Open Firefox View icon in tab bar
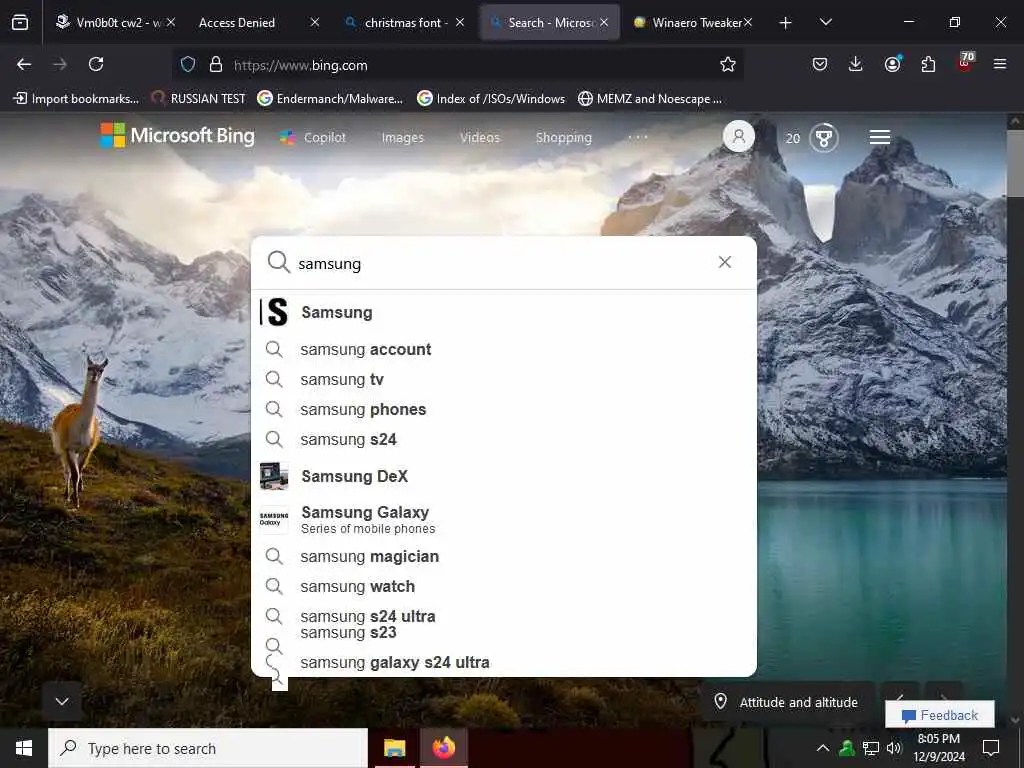The image size is (1024, 768). click(x=20, y=23)
